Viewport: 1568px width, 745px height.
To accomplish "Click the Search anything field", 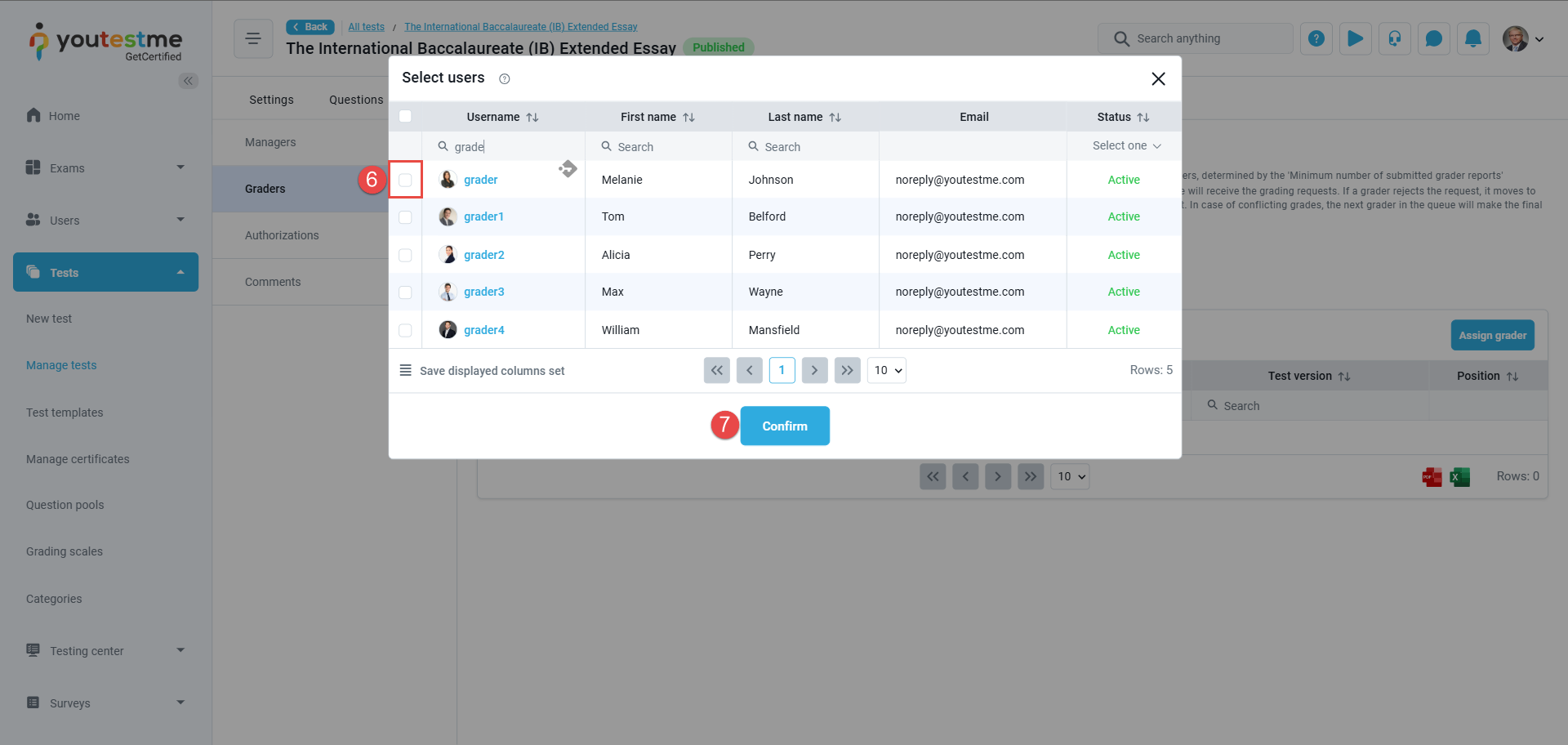I will pos(1196,38).
